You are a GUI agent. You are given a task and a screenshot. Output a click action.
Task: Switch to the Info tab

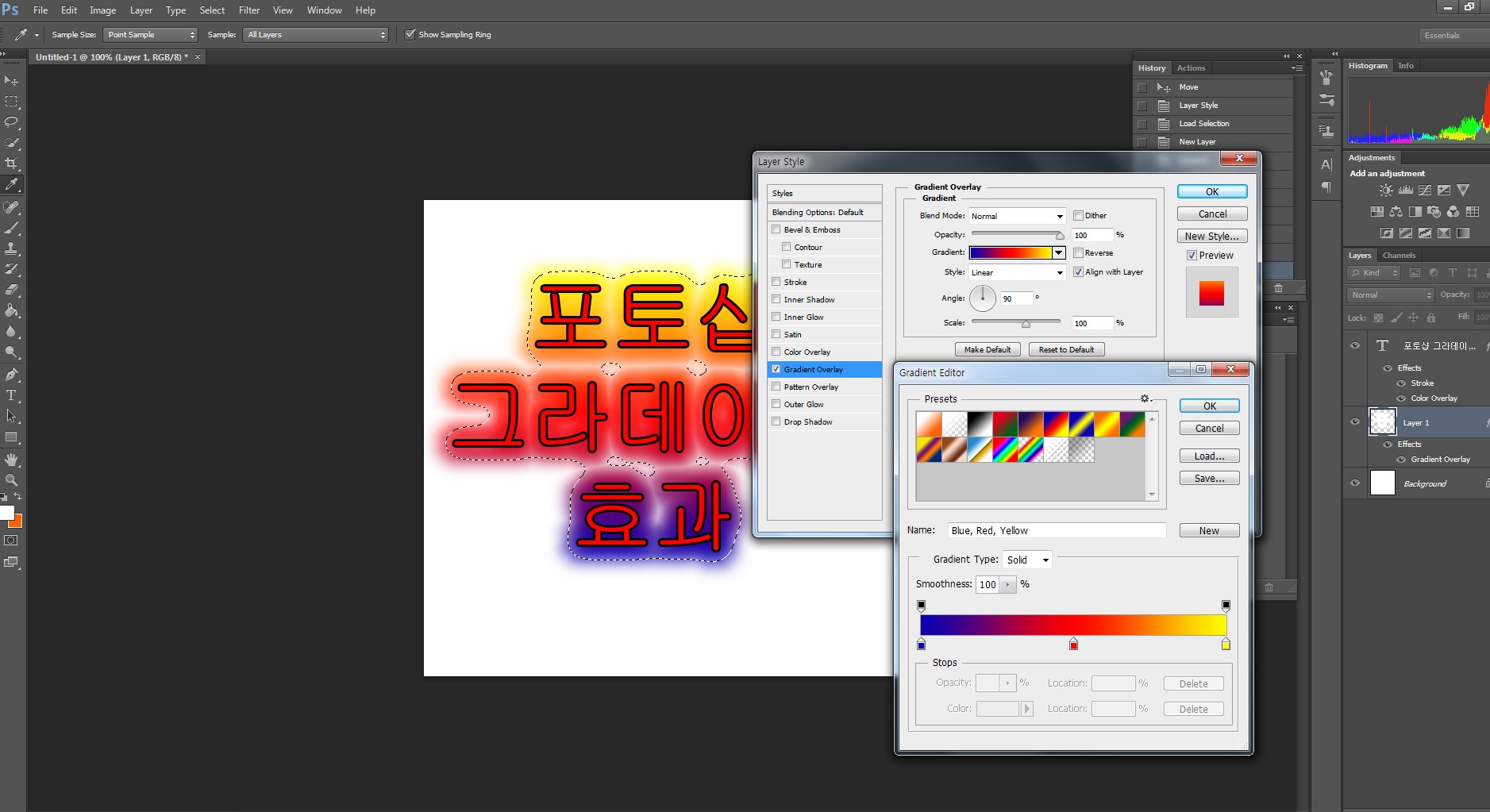coord(1406,66)
